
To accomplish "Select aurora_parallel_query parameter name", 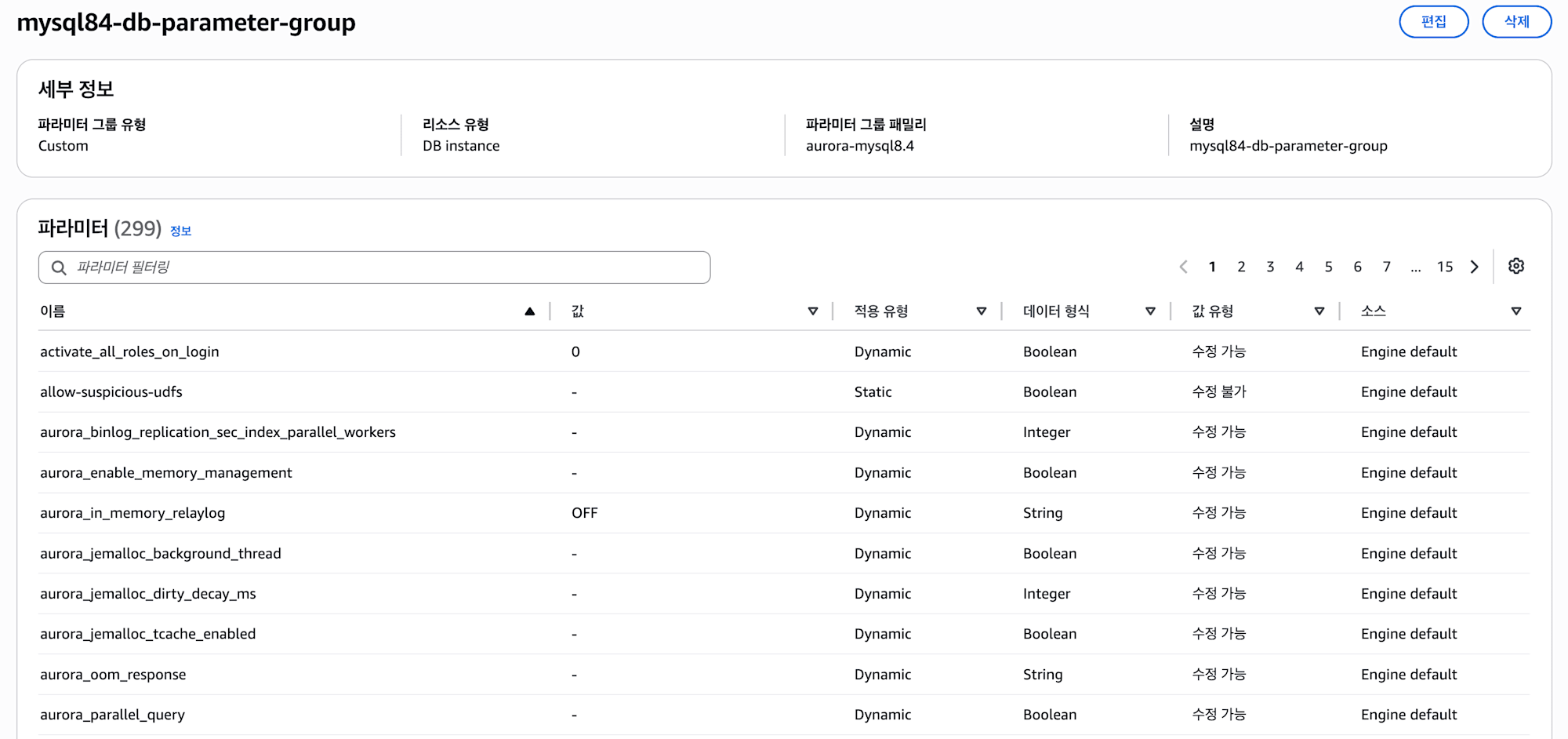I will [113, 715].
